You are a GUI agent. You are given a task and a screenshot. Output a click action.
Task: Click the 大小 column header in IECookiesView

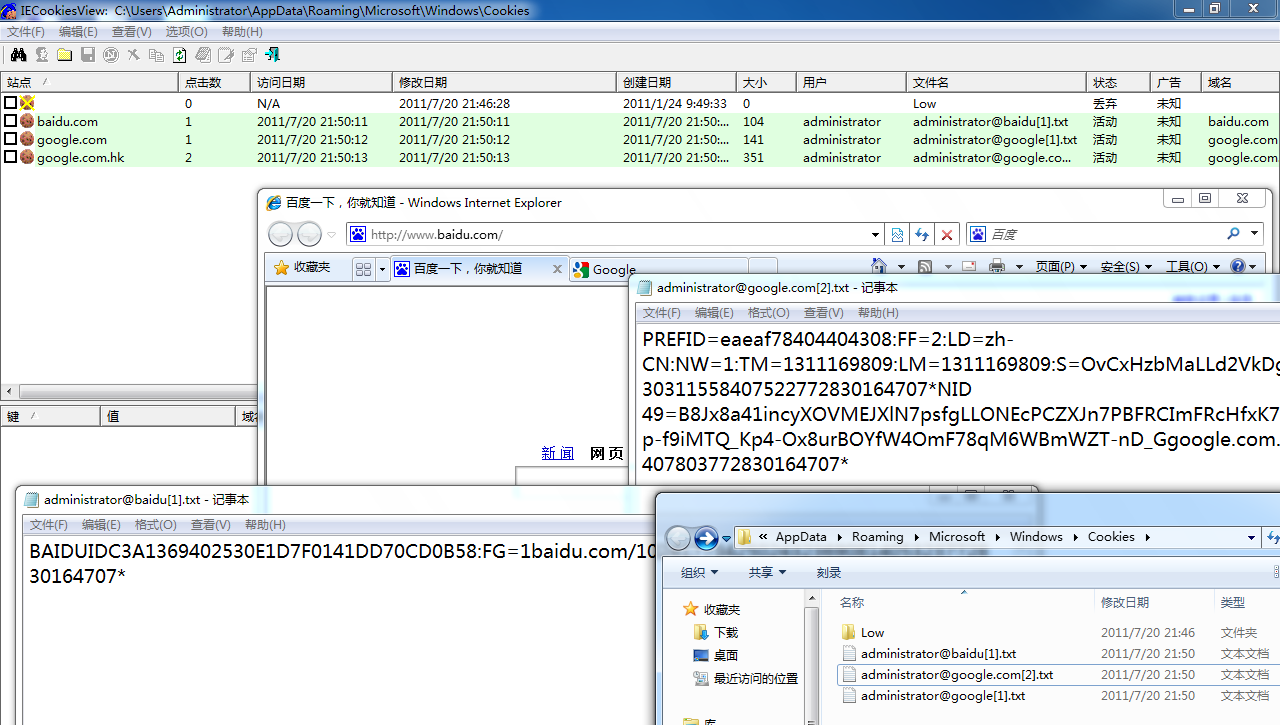[766, 82]
